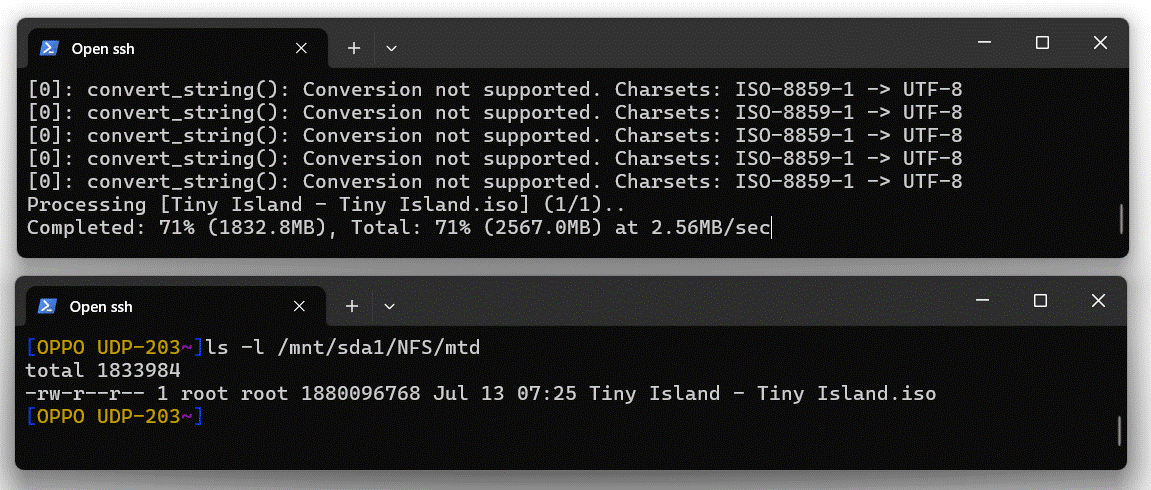Image resolution: width=1151 pixels, height=490 pixels.
Task: Minimize the lower terminal window
Action: (983, 301)
